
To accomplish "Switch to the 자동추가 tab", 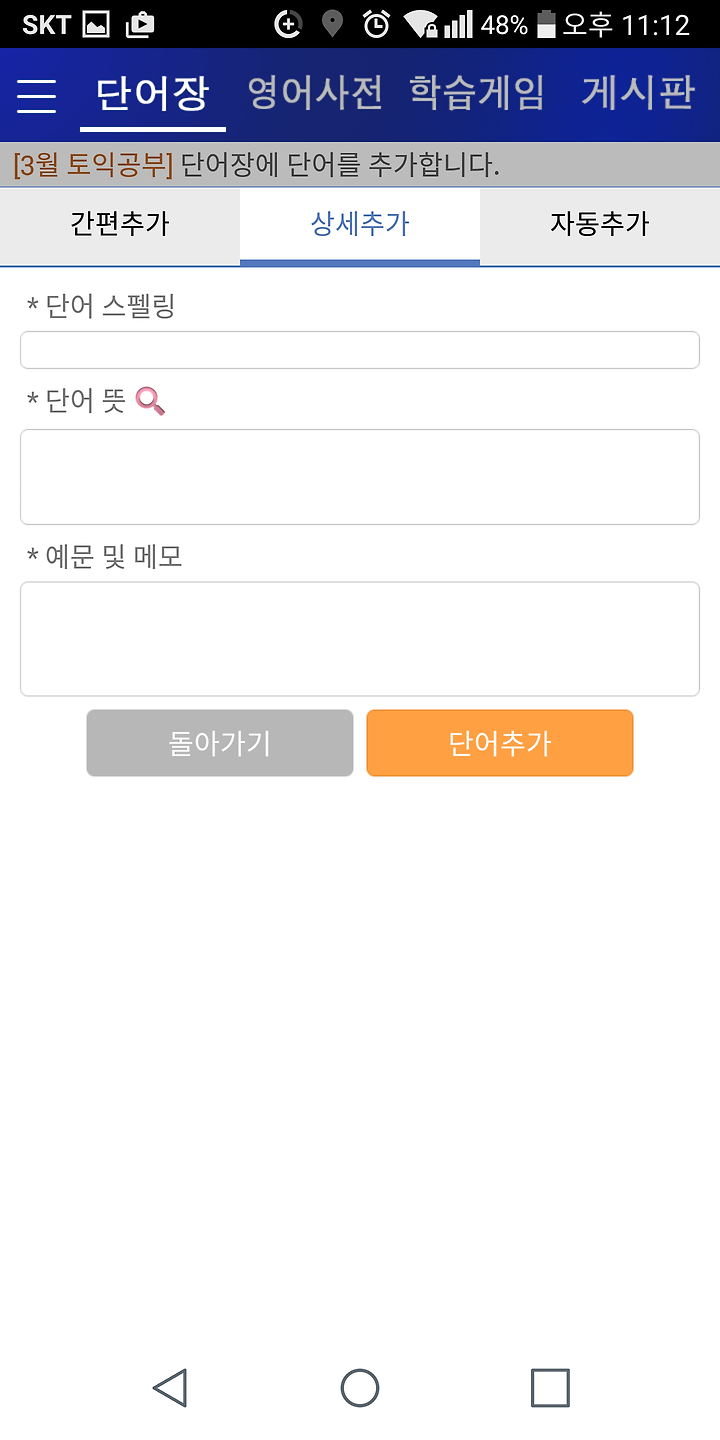I will [600, 224].
